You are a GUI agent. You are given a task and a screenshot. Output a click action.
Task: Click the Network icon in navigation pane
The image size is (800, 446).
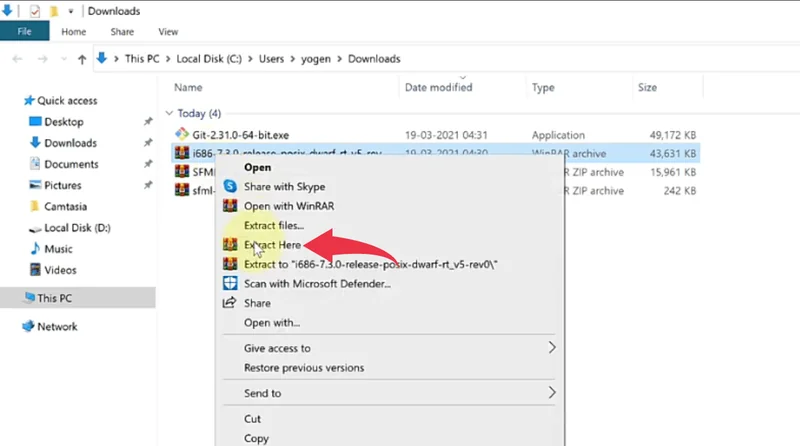click(28, 326)
